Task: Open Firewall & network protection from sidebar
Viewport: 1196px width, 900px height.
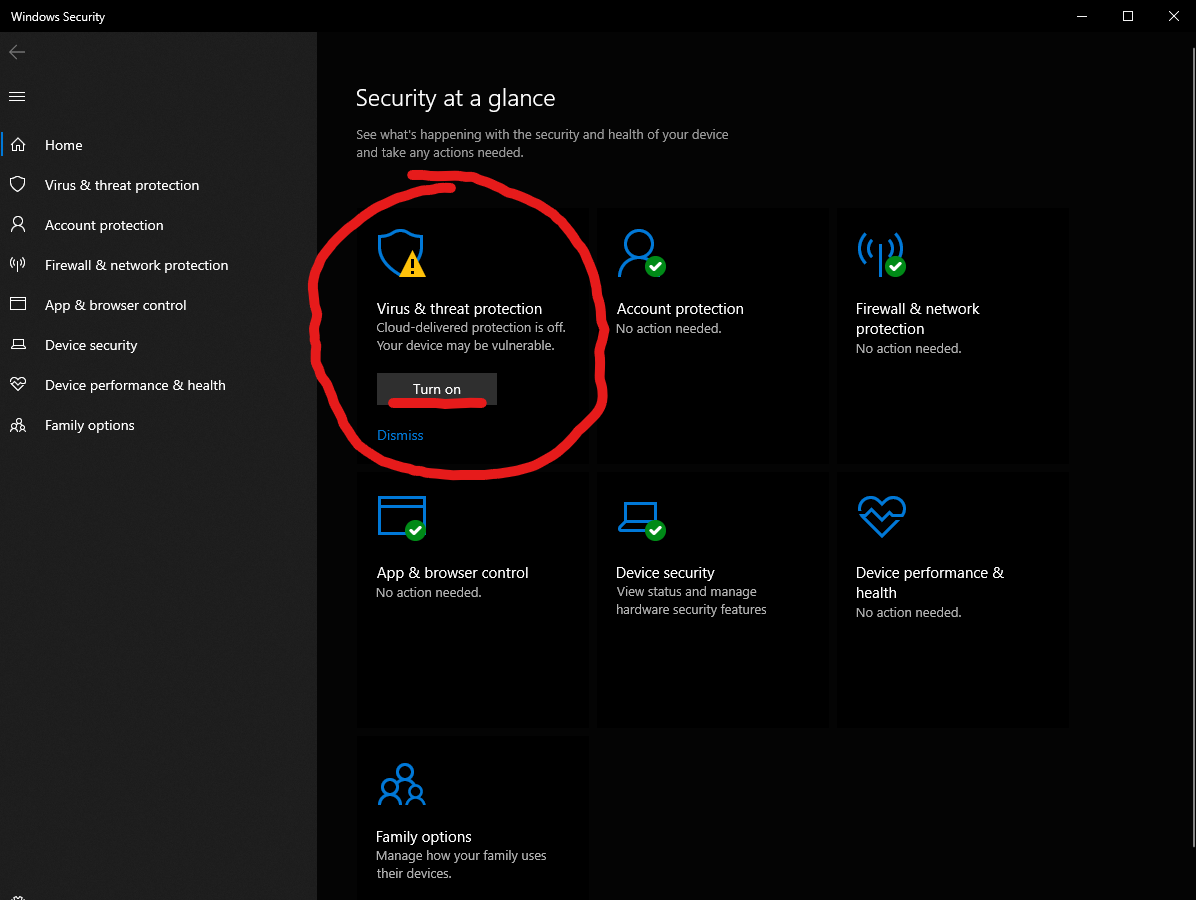Action: coord(136,265)
